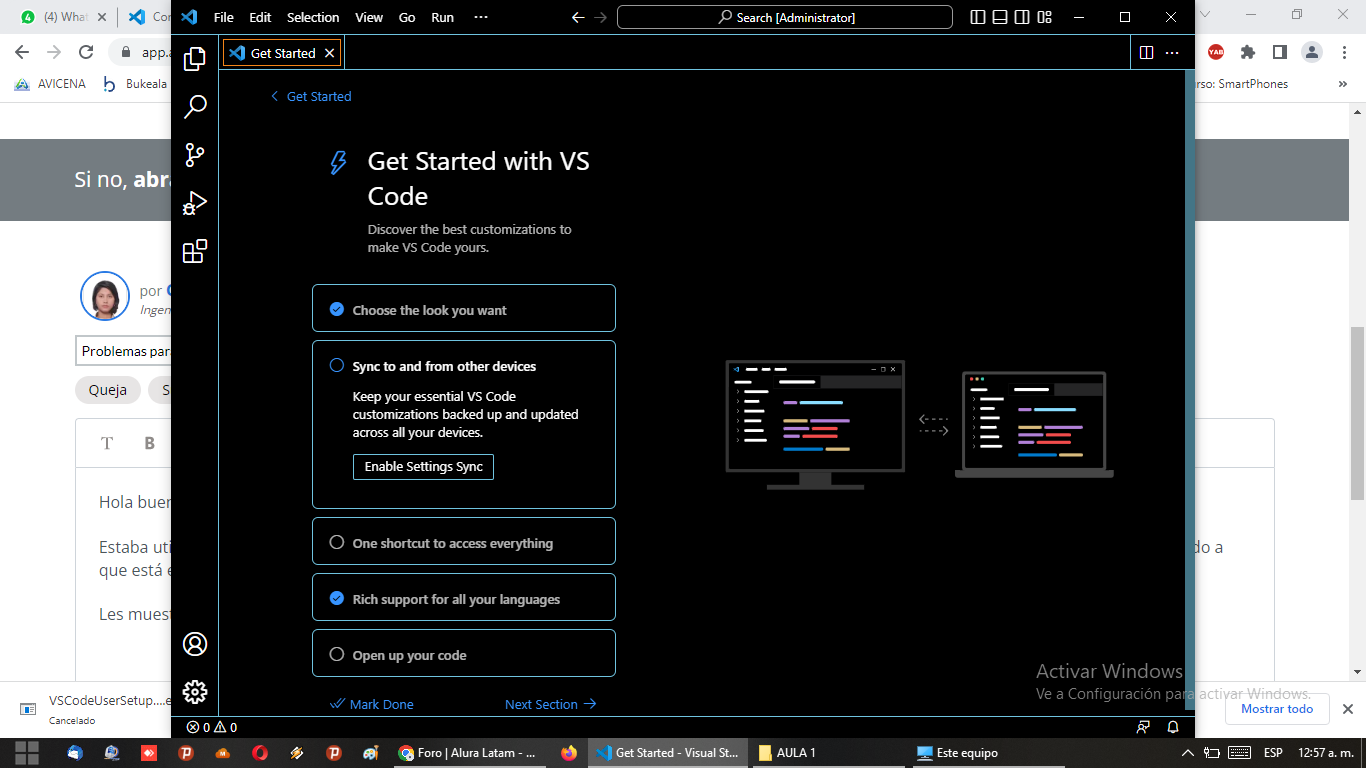The image size is (1366, 768).
Task: Go back using title bar arrow
Action: point(577,17)
